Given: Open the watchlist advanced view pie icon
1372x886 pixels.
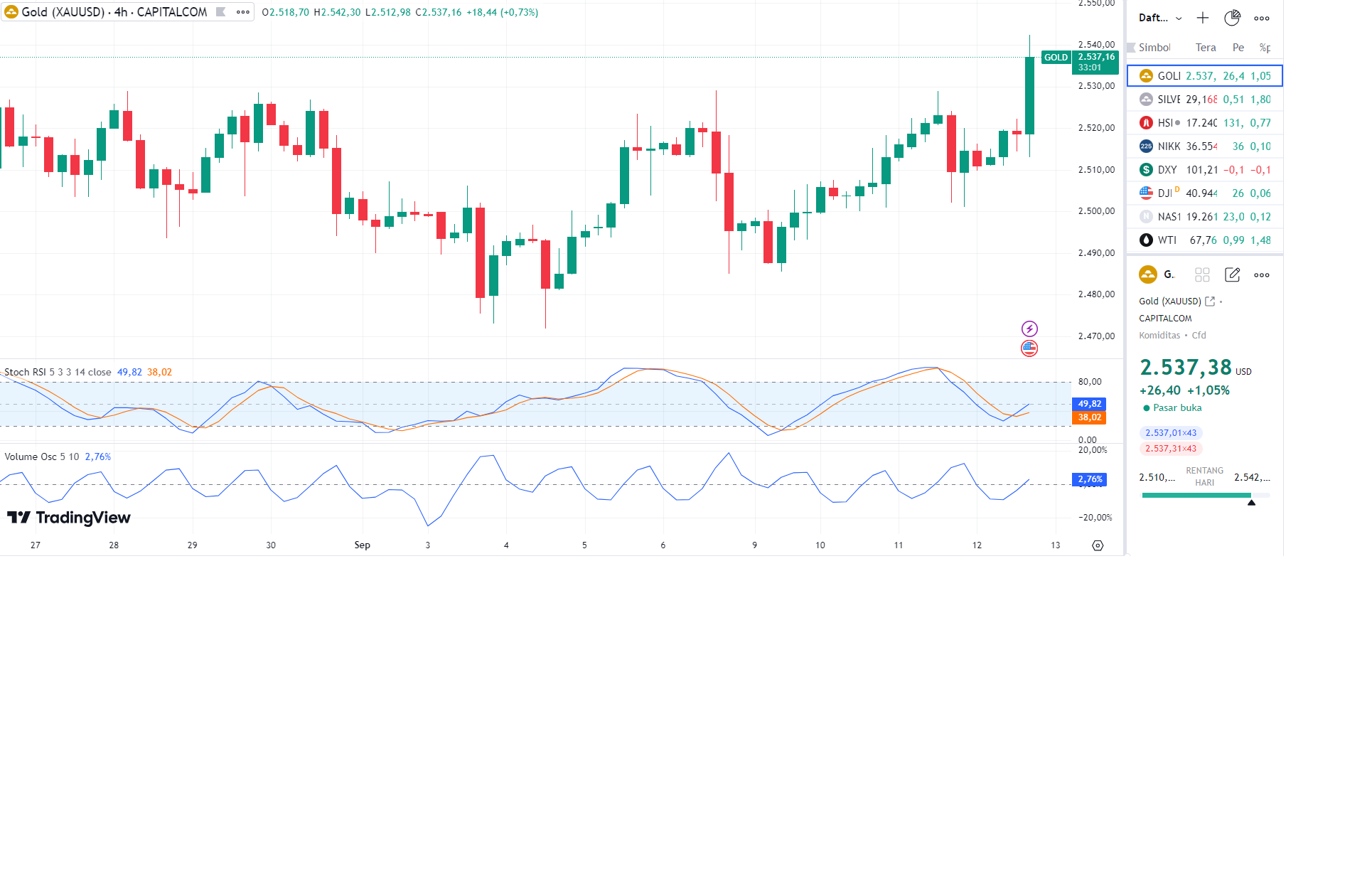Looking at the screenshot, I should pyautogui.click(x=1232, y=18).
